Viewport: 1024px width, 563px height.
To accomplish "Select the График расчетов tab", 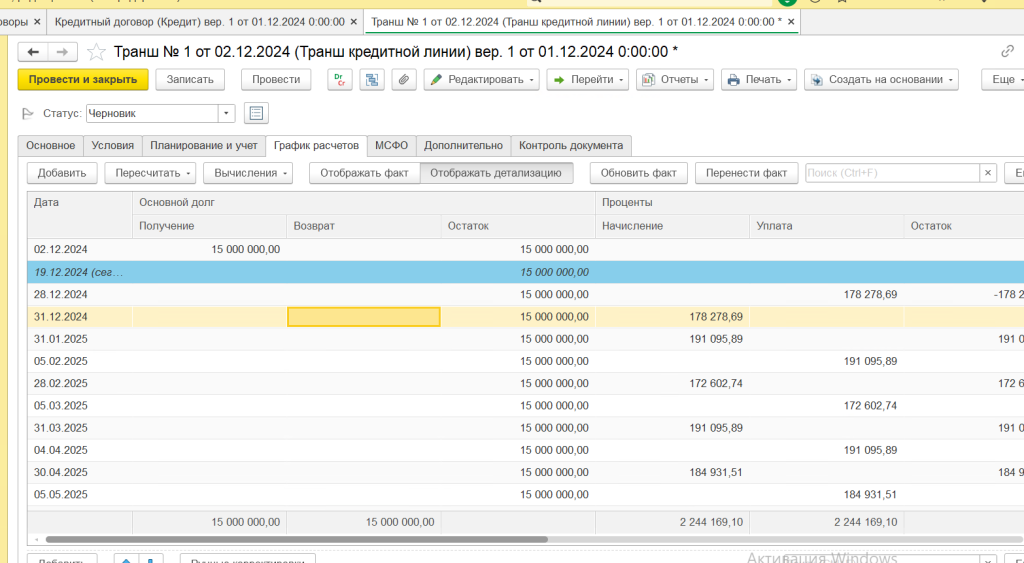I will (316, 145).
